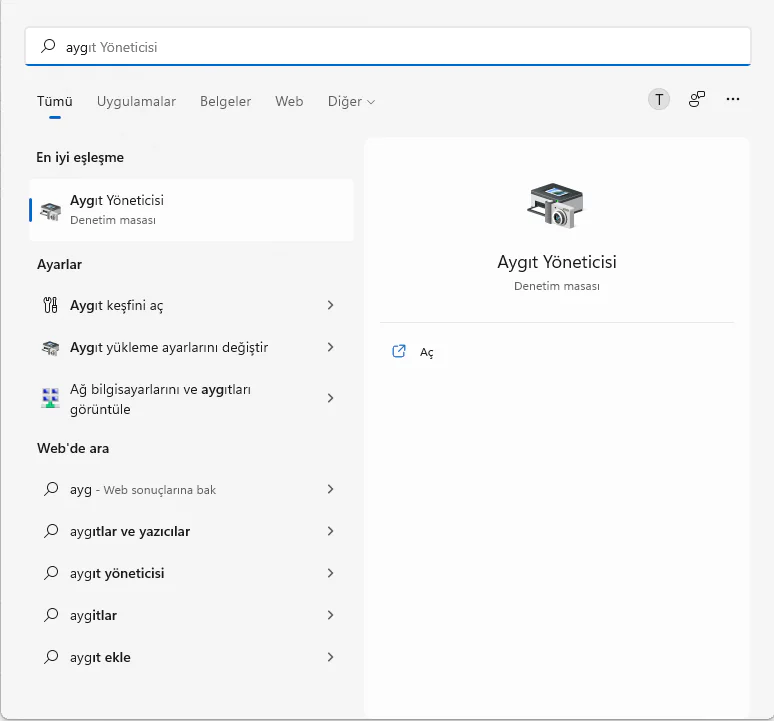Image resolution: width=774 pixels, height=721 pixels.
Task: Click the Aygıt yükleme ayarlarını değiştir icon
Action: (51, 348)
